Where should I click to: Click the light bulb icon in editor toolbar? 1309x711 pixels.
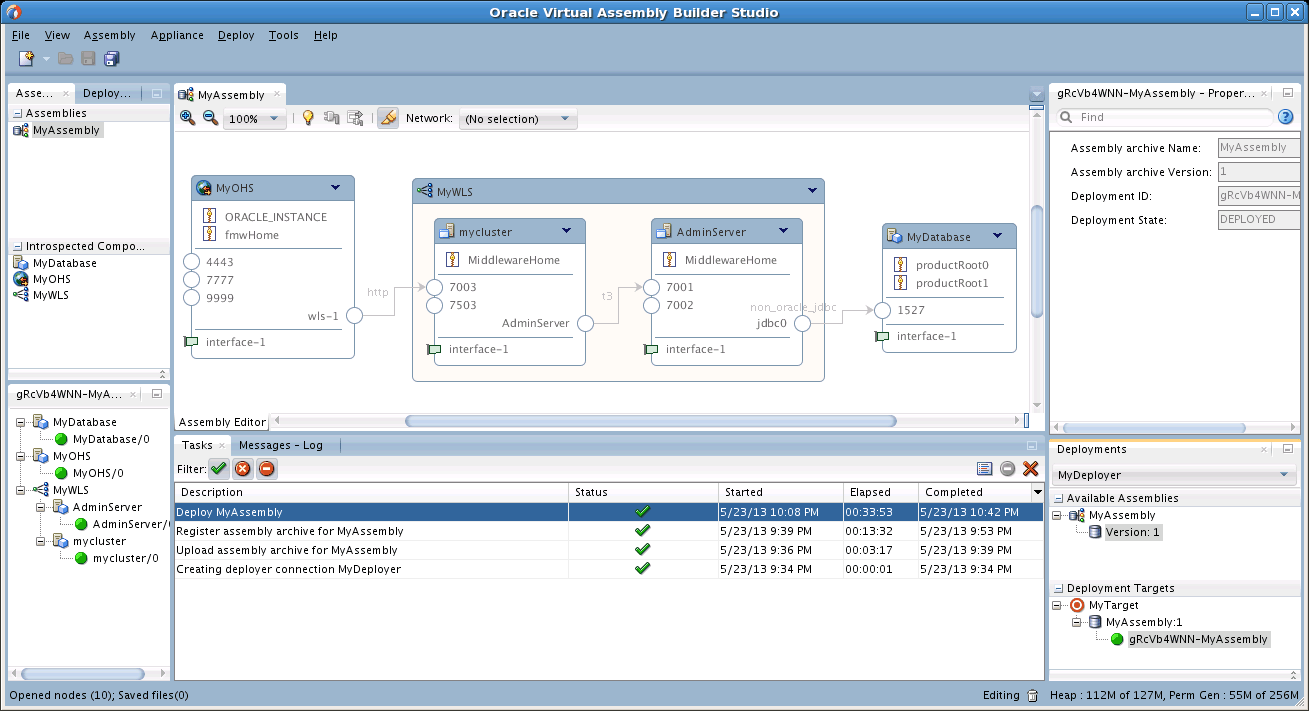point(308,118)
